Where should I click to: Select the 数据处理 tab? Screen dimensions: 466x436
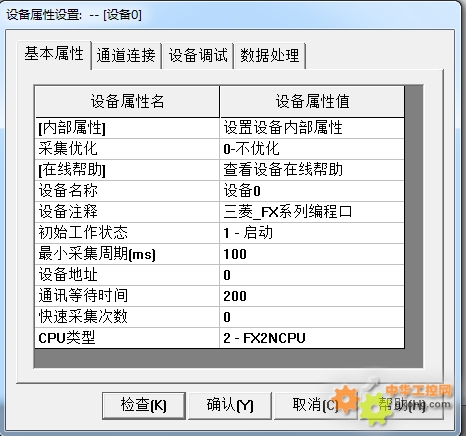pos(270,56)
